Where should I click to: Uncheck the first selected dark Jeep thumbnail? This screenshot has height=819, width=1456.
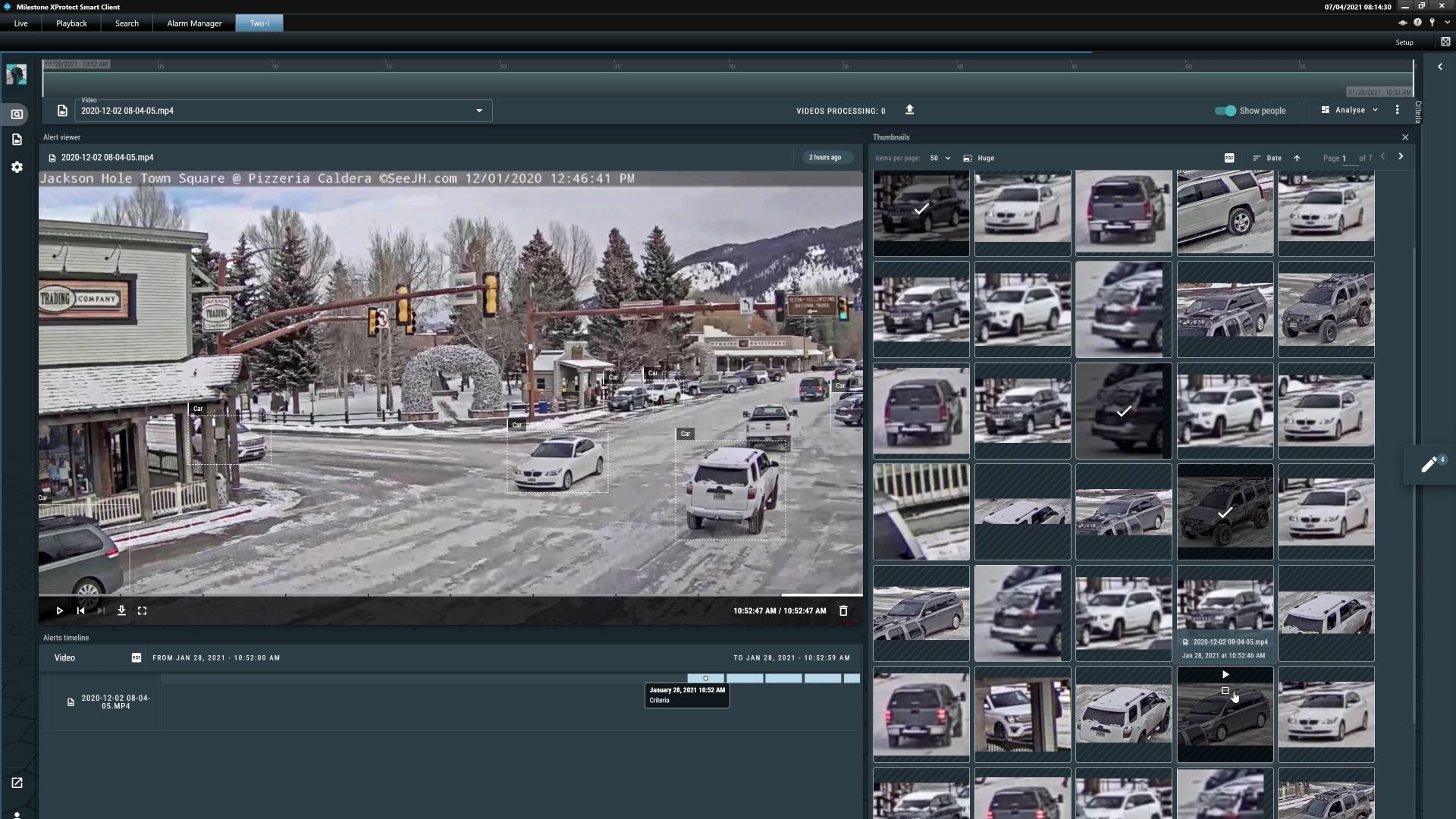[x=921, y=209]
